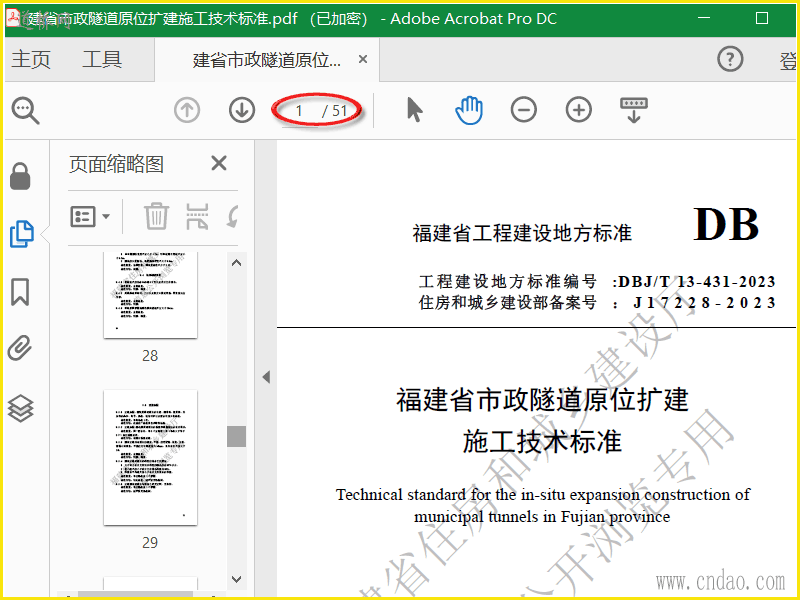Open the search/find text tool
This screenshot has height=600, width=800.
point(26,110)
